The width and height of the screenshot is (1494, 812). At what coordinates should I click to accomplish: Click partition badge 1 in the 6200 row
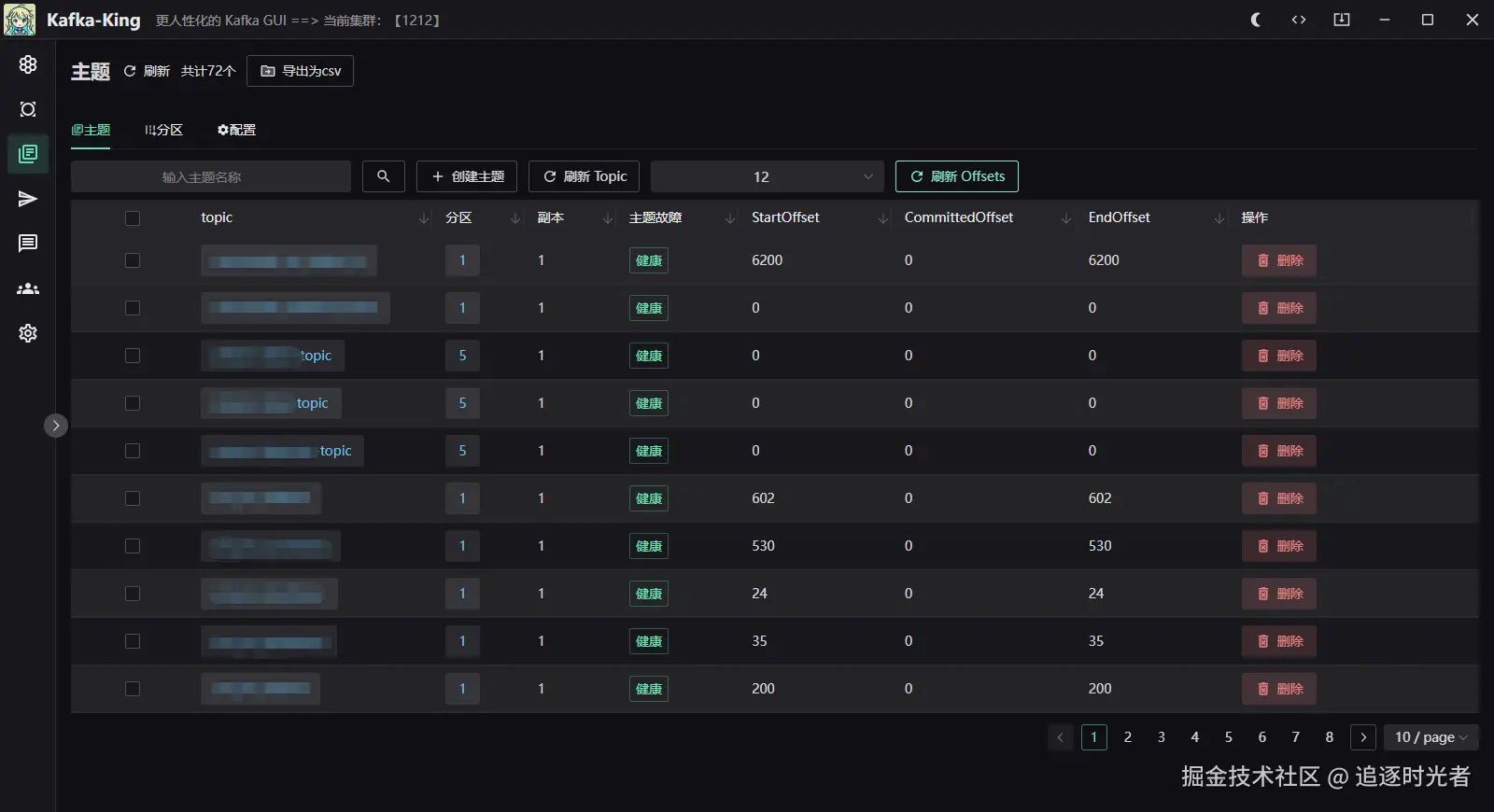tap(462, 260)
